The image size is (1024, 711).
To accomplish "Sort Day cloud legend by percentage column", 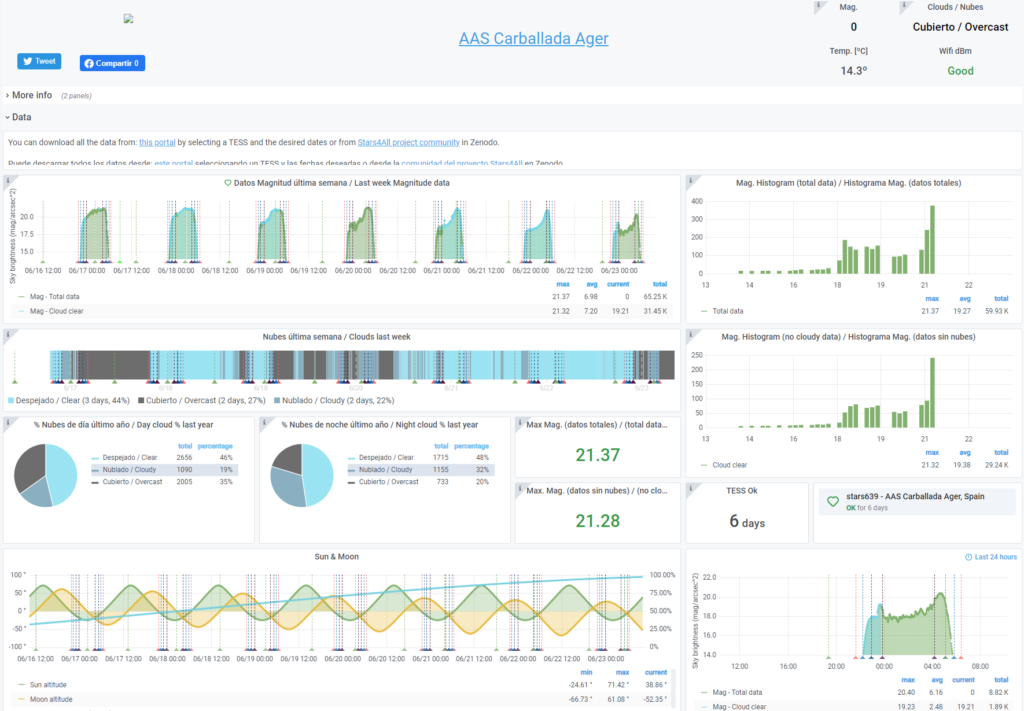I will click(x=216, y=445).
